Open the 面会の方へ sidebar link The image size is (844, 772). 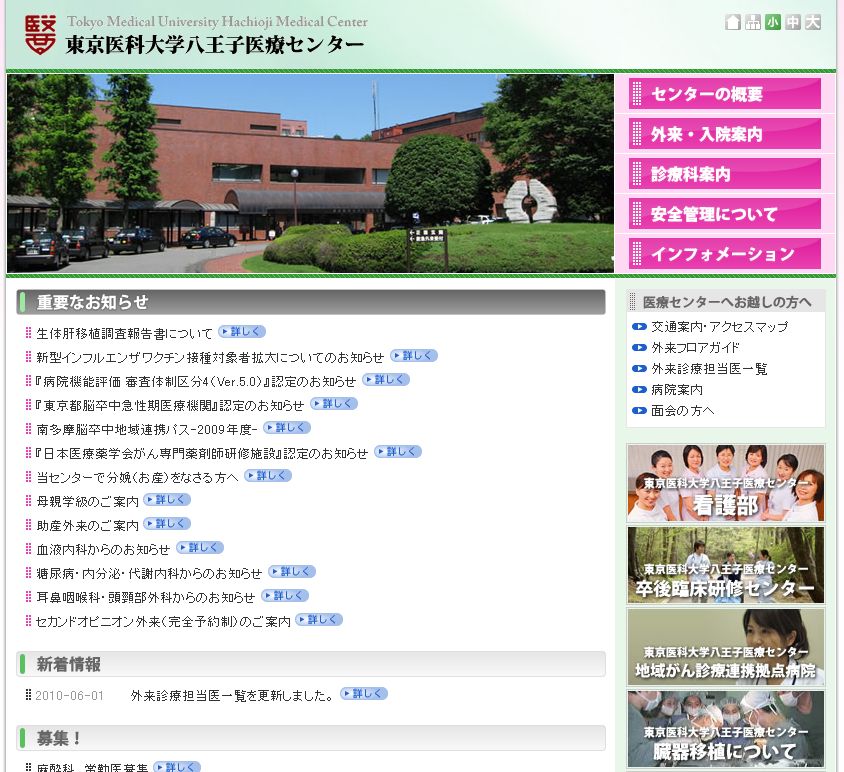point(683,410)
